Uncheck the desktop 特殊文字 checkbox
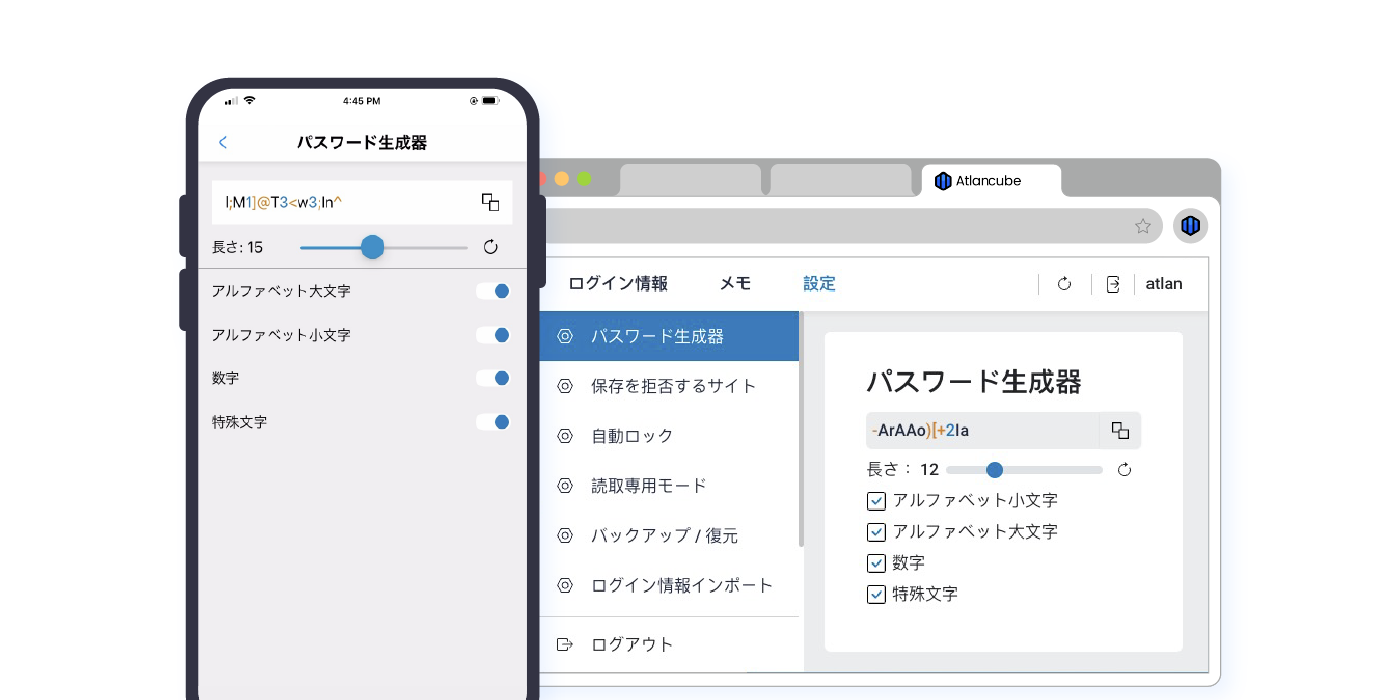Viewport: 1400px width, 700px height. 876,594
